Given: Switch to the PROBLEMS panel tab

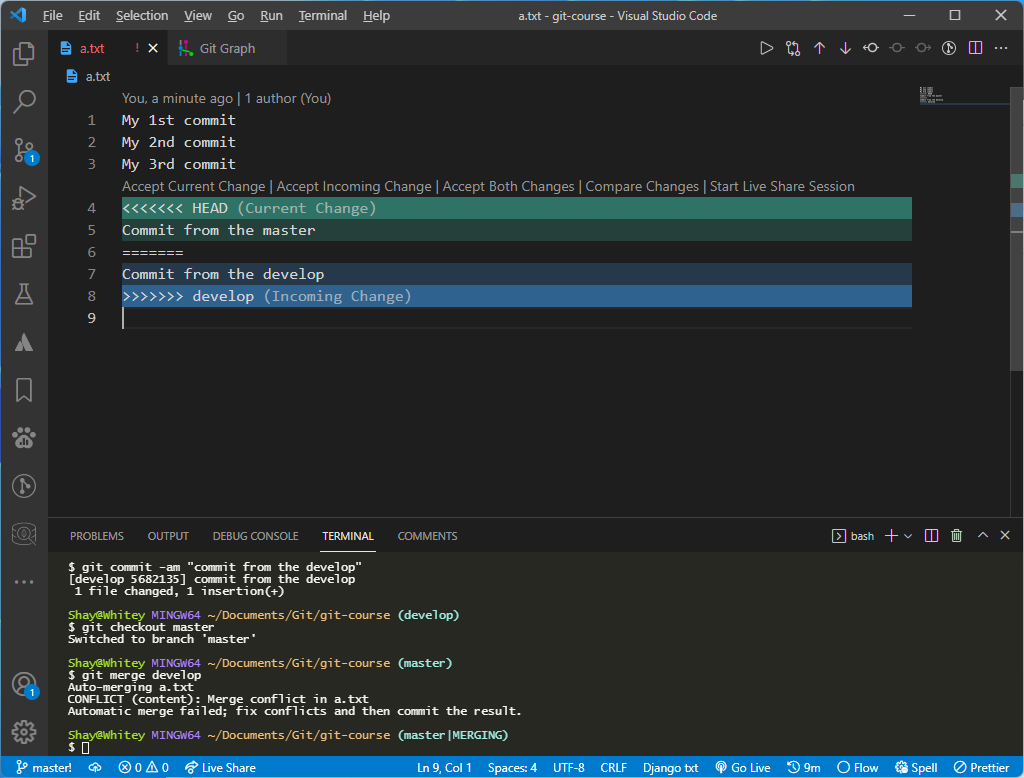Looking at the screenshot, I should pyautogui.click(x=97, y=536).
